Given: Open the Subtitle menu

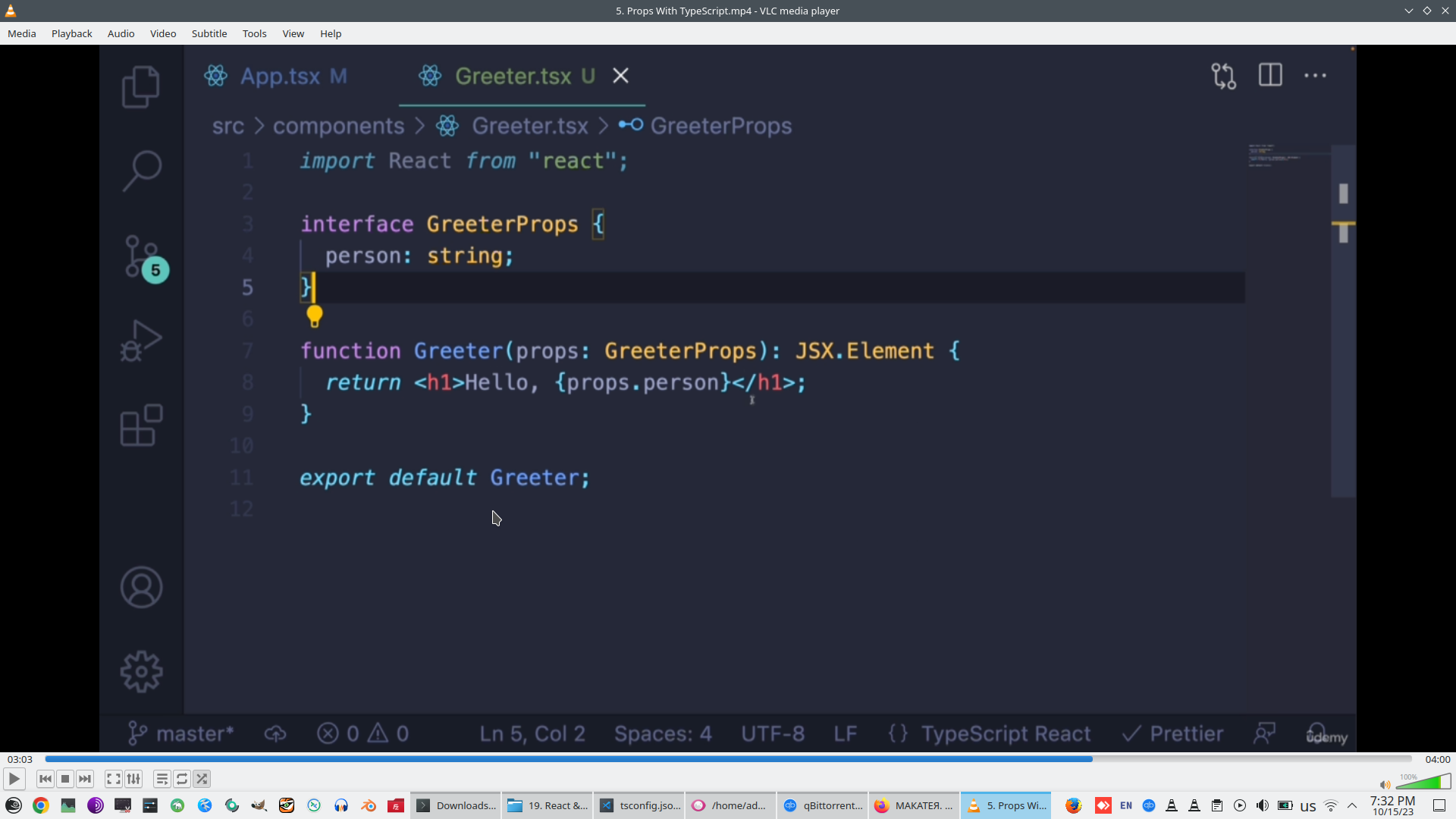Looking at the screenshot, I should tap(209, 33).
